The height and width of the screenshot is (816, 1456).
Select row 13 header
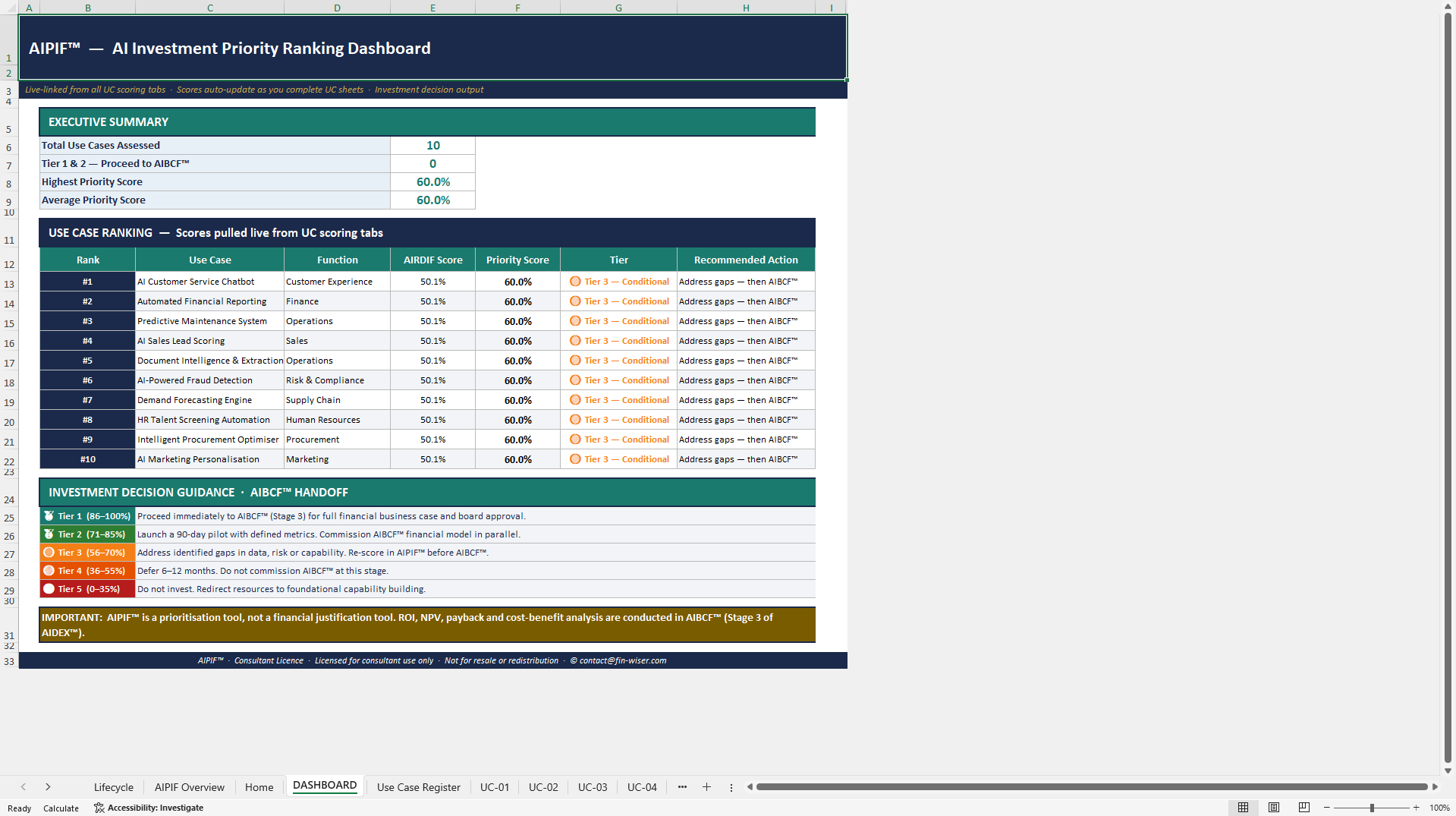click(9, 283)
